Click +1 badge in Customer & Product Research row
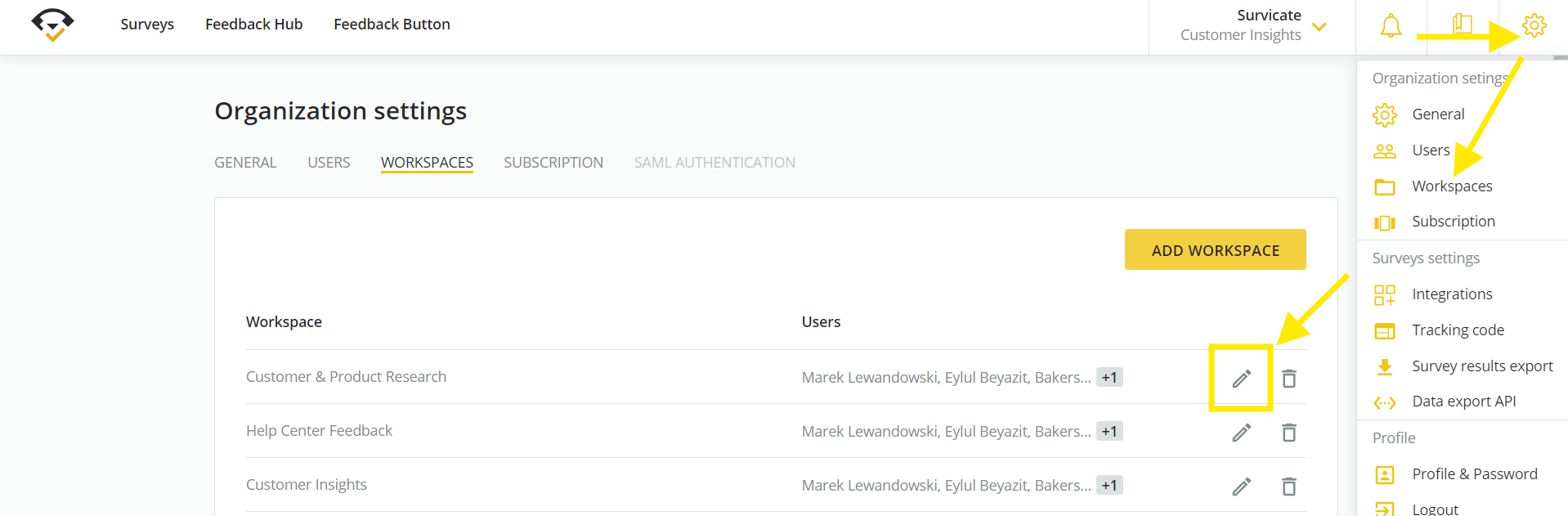This screenshot has height=516, width=1568. coord(1109,377)
